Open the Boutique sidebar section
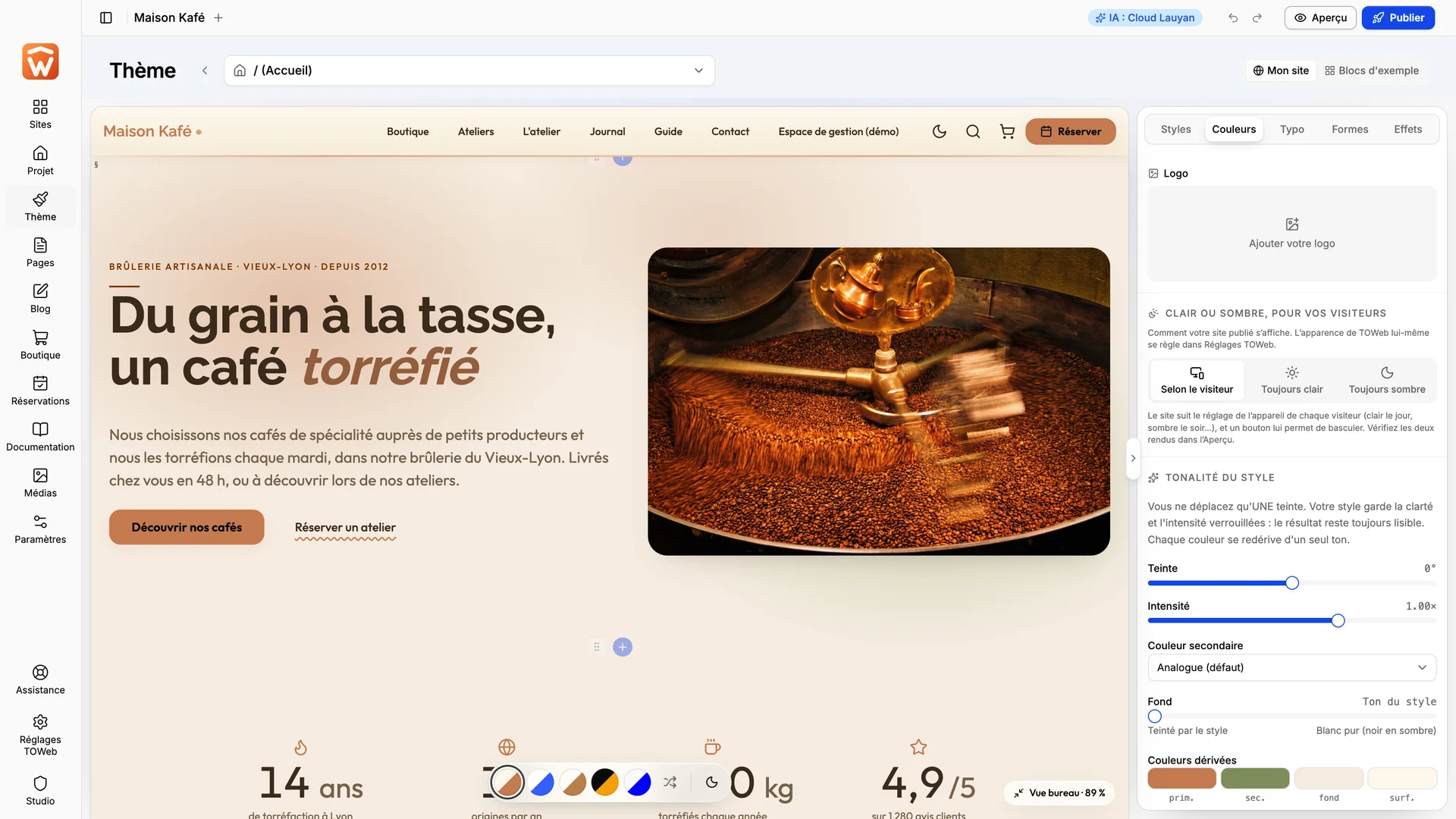1456x819 pixels. 40,345
